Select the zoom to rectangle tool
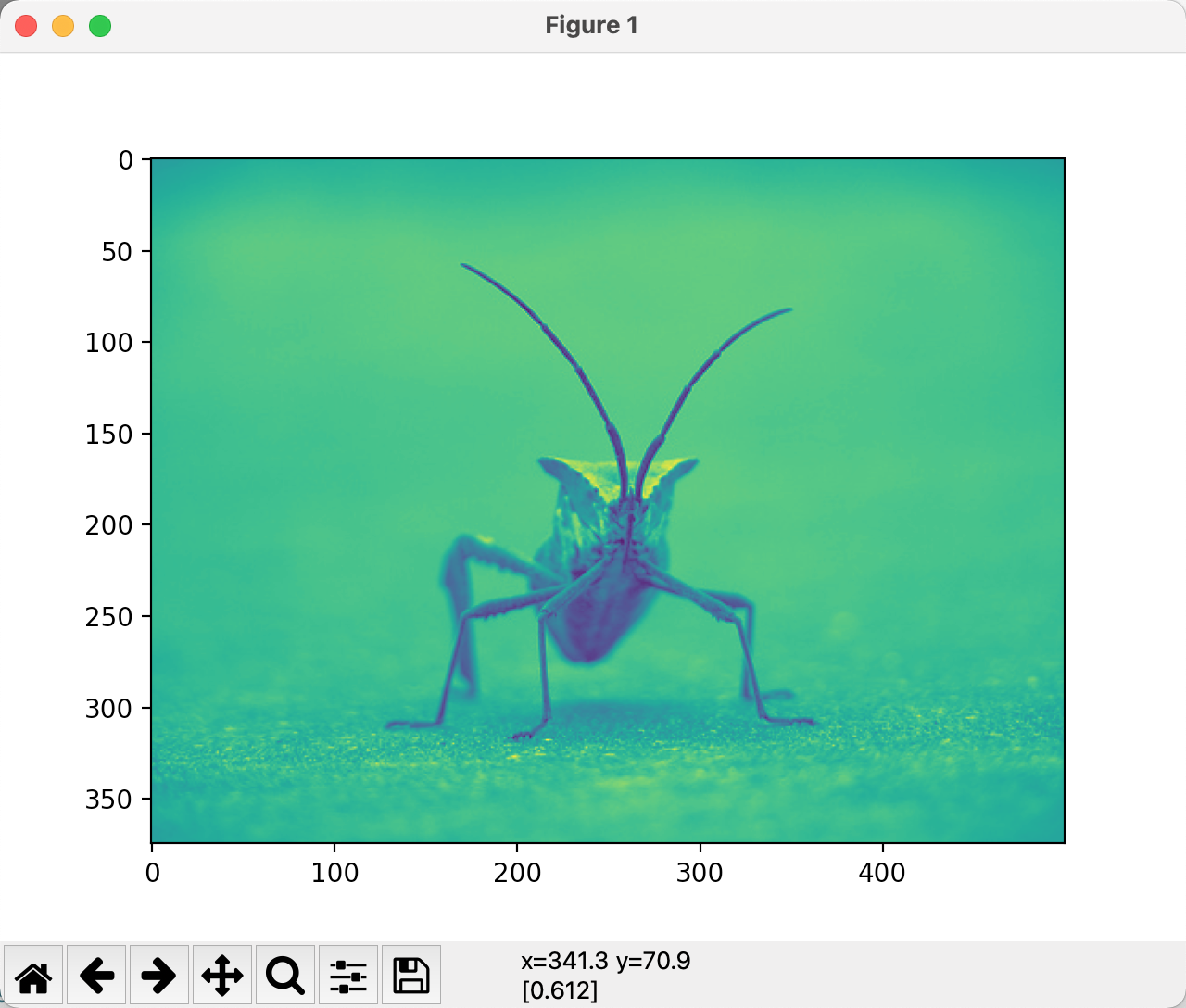Screen dimensions: 1186x1008 285,975
